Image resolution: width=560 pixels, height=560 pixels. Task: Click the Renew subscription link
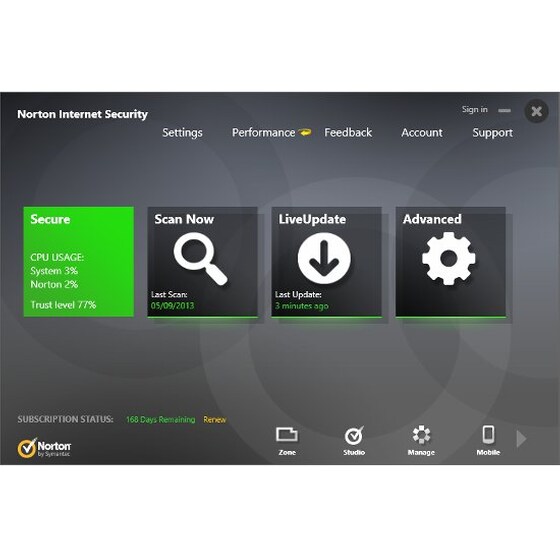[x=215, y=420]
